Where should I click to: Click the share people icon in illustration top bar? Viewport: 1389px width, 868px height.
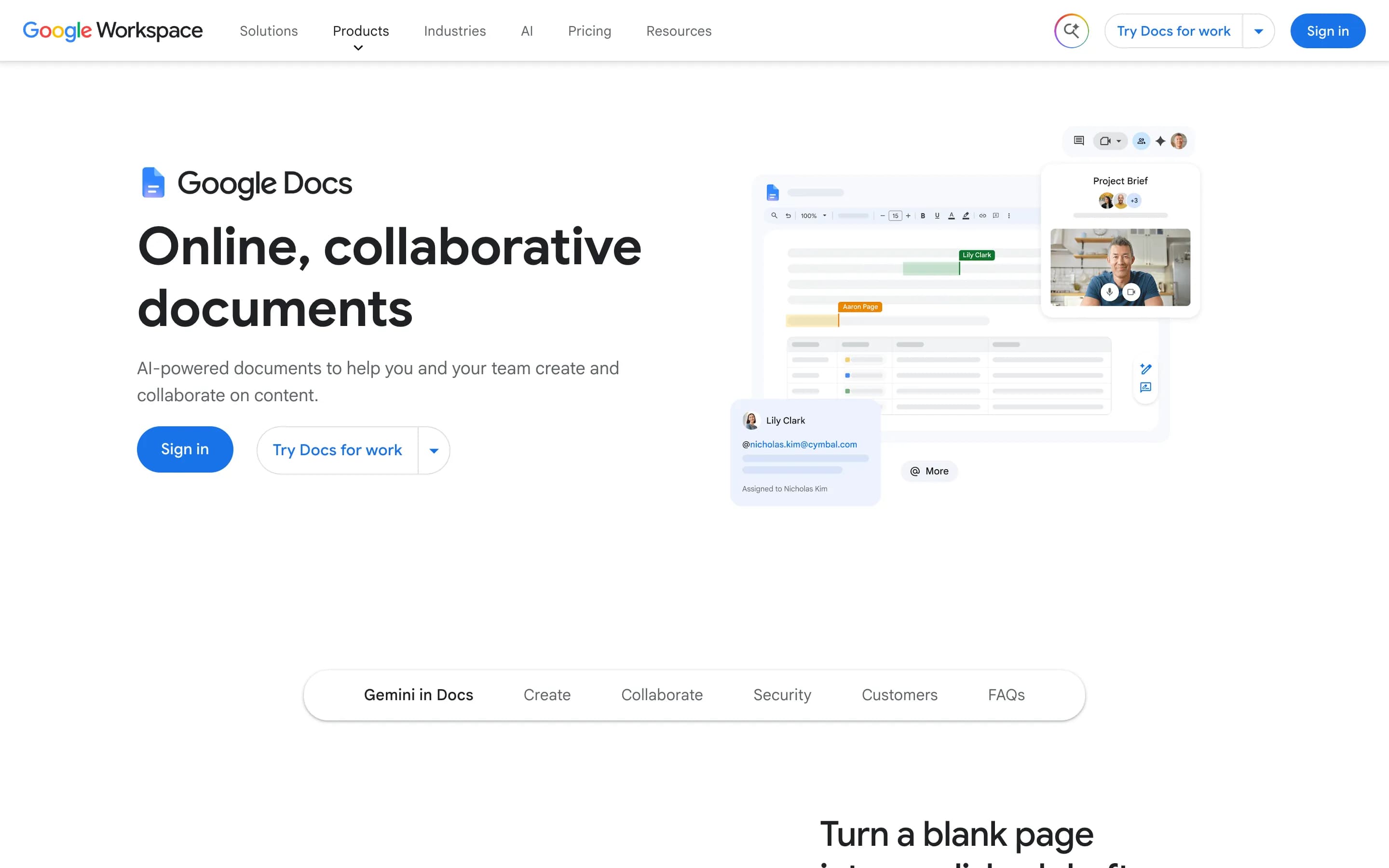point(1141,141)
